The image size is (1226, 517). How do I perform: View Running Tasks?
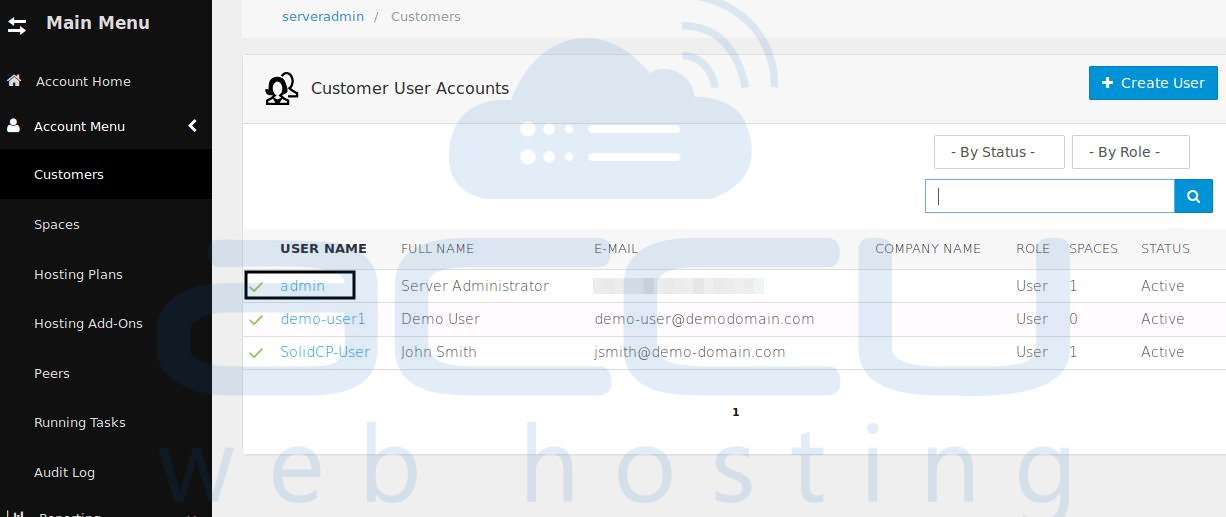80,422
